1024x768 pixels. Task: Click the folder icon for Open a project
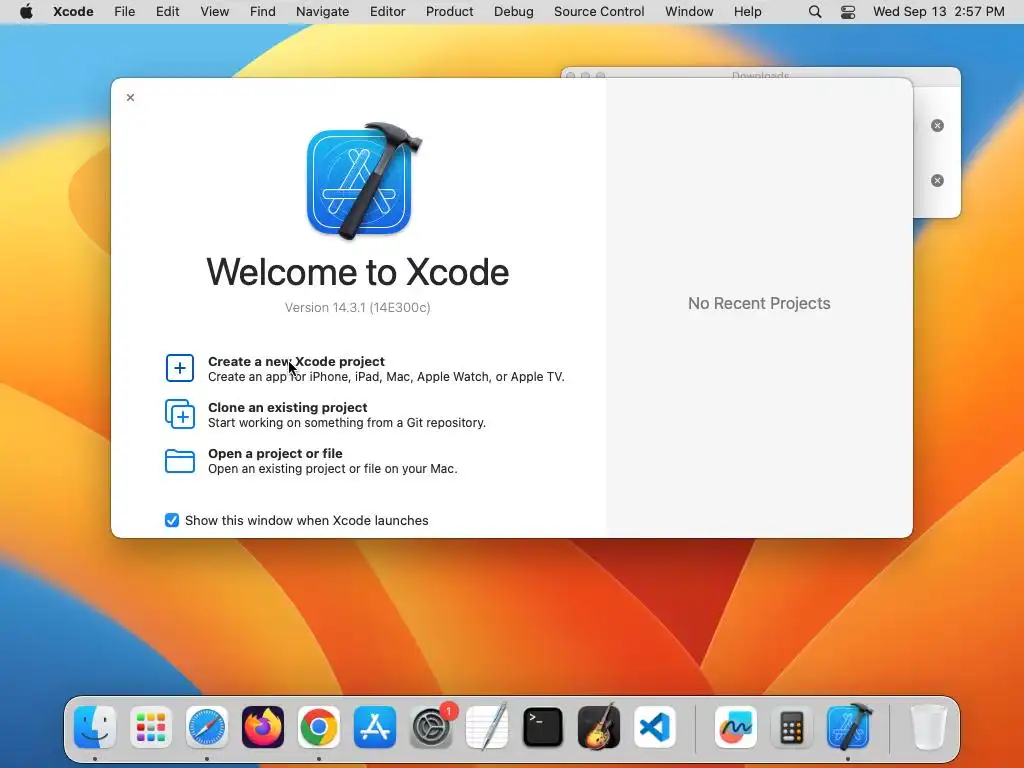(x=180, y=460)
